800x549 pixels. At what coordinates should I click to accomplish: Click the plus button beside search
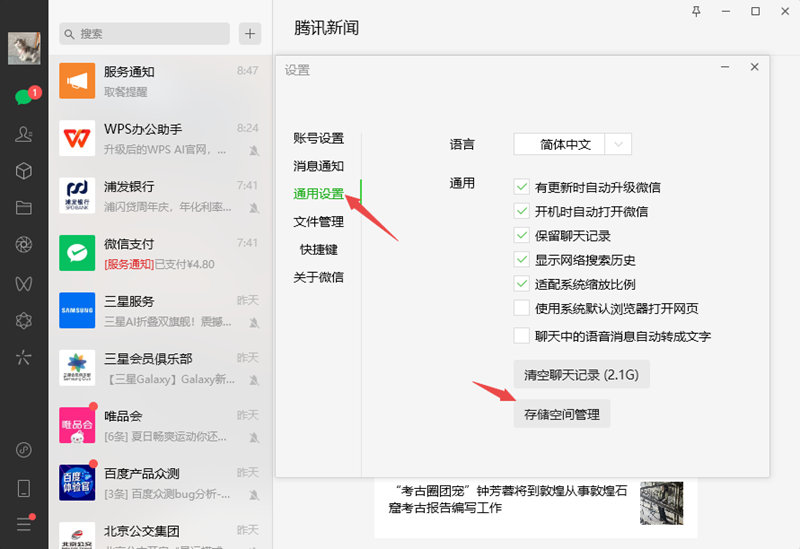250,34
